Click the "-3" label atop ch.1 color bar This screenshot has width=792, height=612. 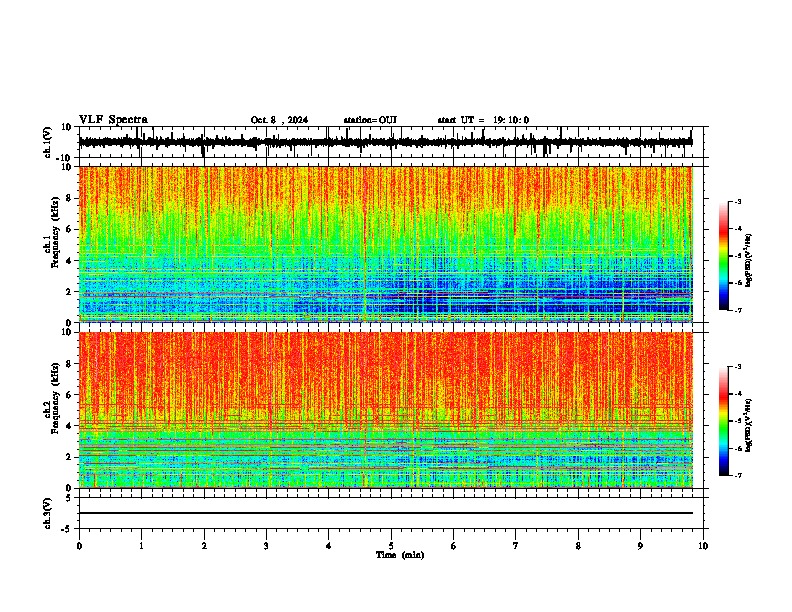click(x=737, y=201)
